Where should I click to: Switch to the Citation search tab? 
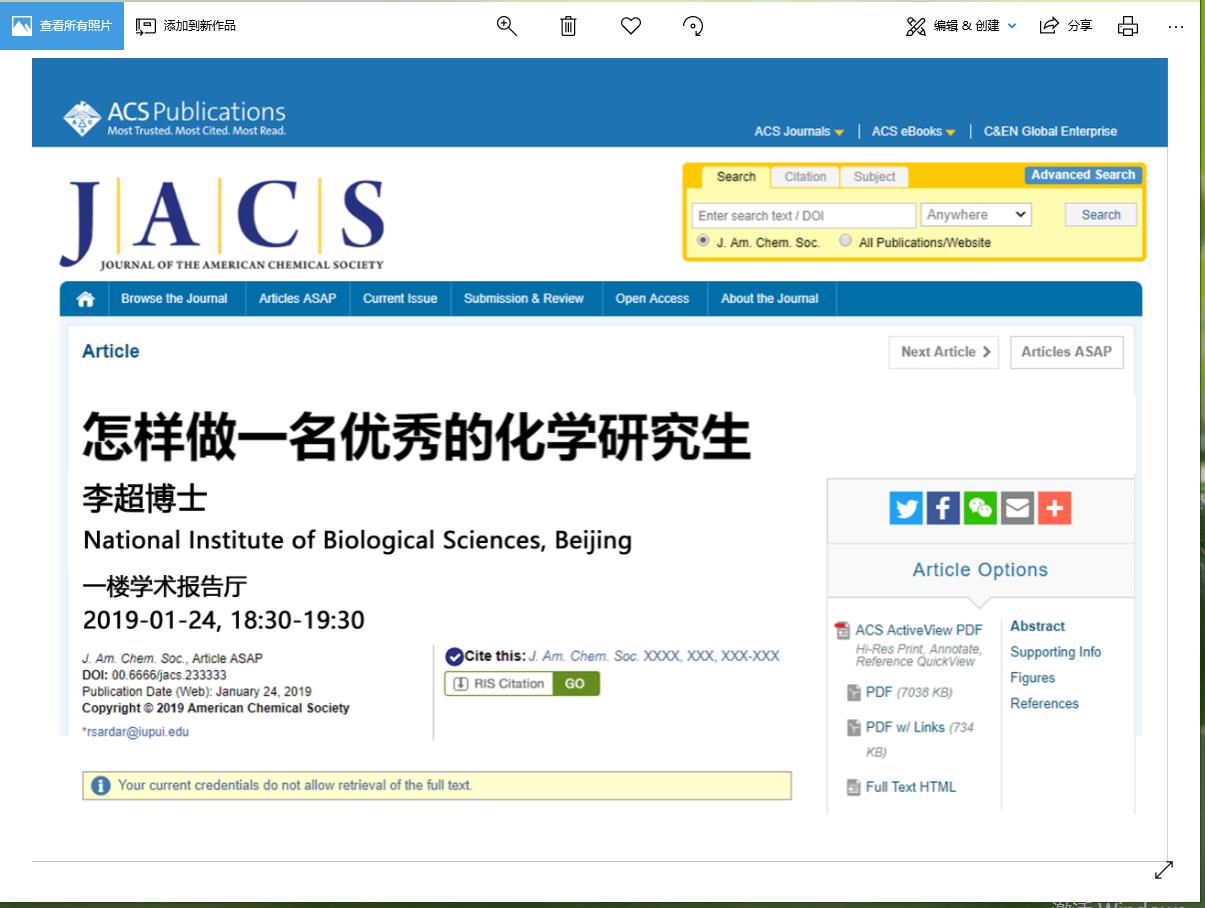tap(805, 177)
